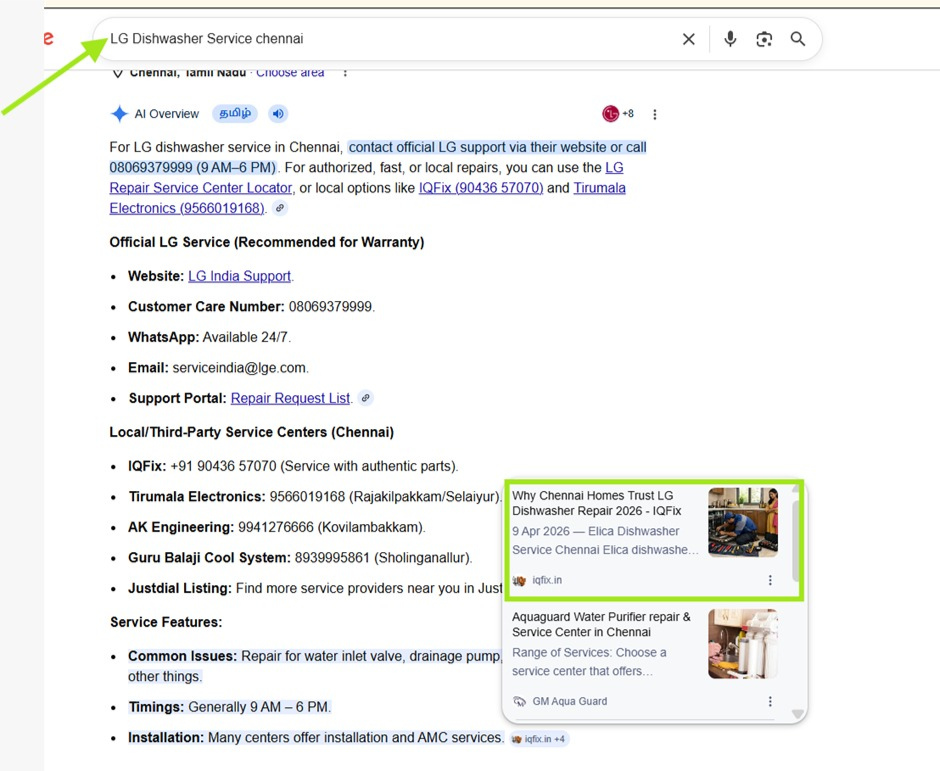
Task: Click the Justdial Listing list entry
Action: [315, 588]
